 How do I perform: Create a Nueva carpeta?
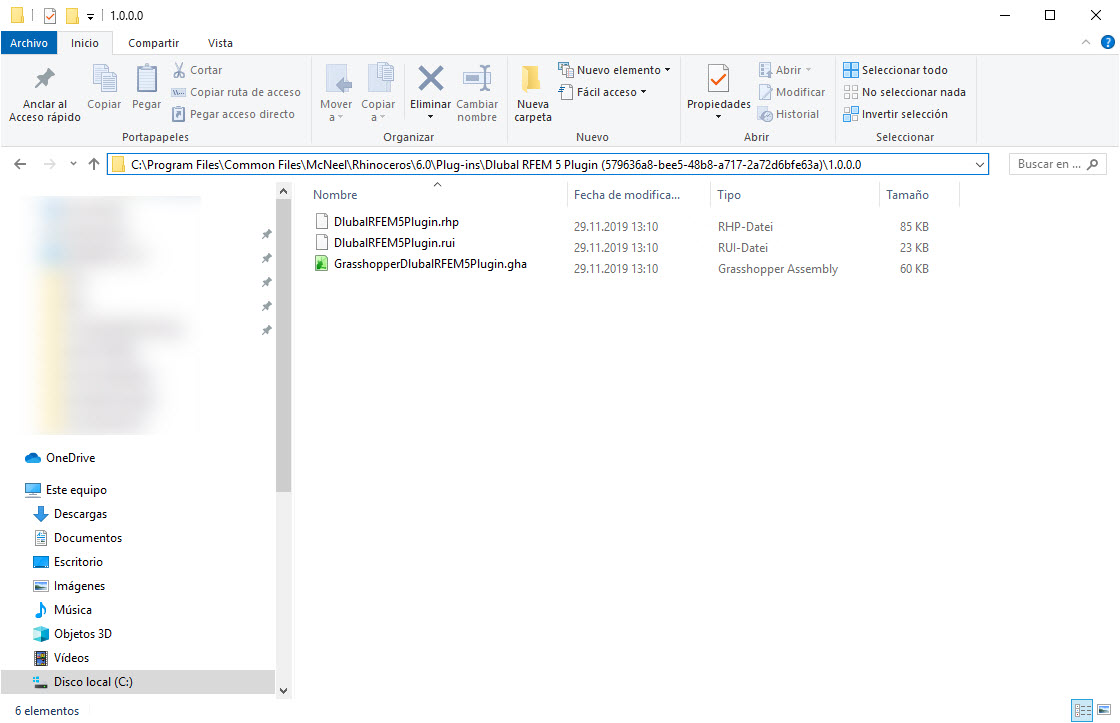click(x=533, y=94)
